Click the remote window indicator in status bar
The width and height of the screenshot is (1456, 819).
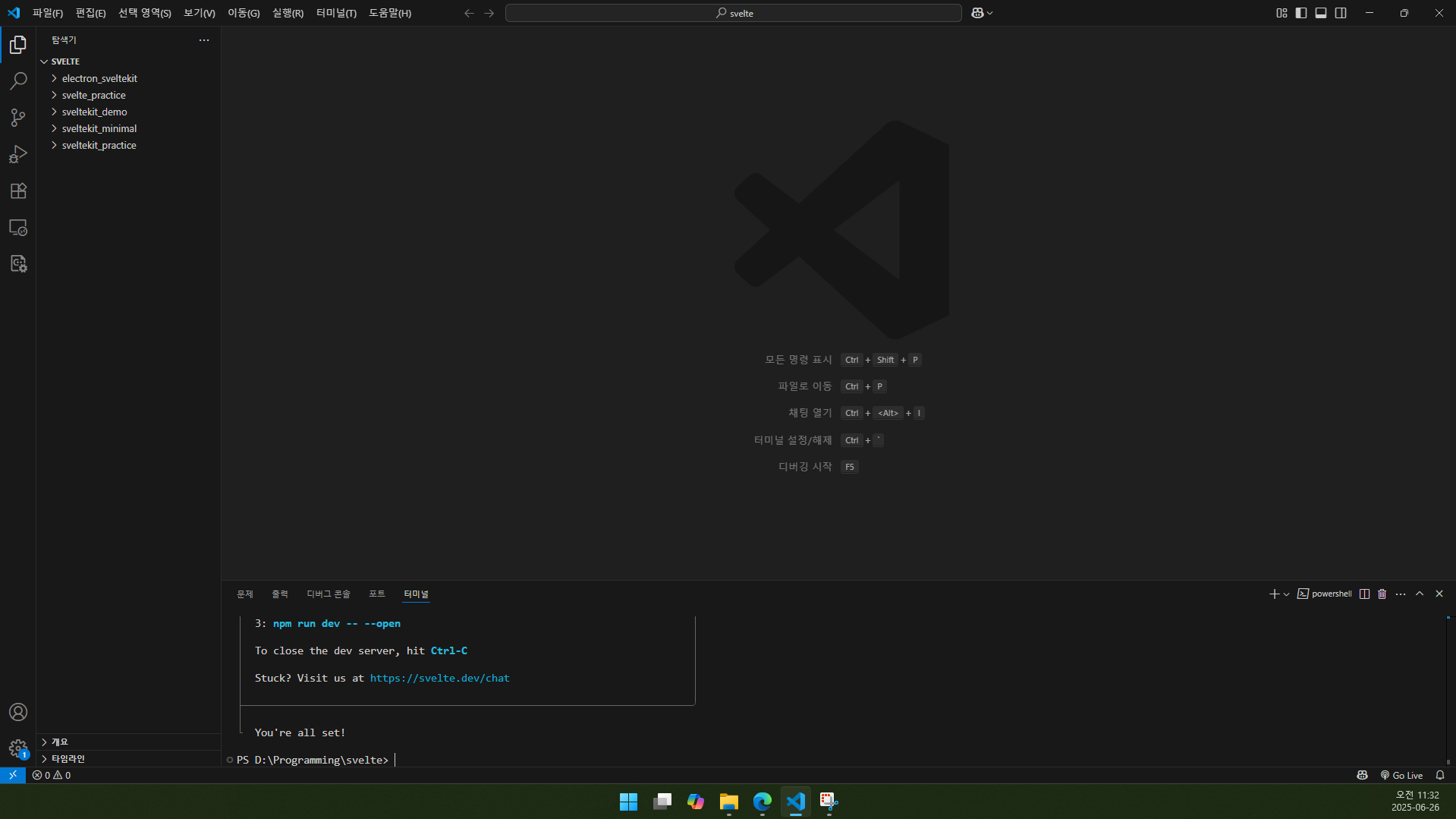coord(13,775)
